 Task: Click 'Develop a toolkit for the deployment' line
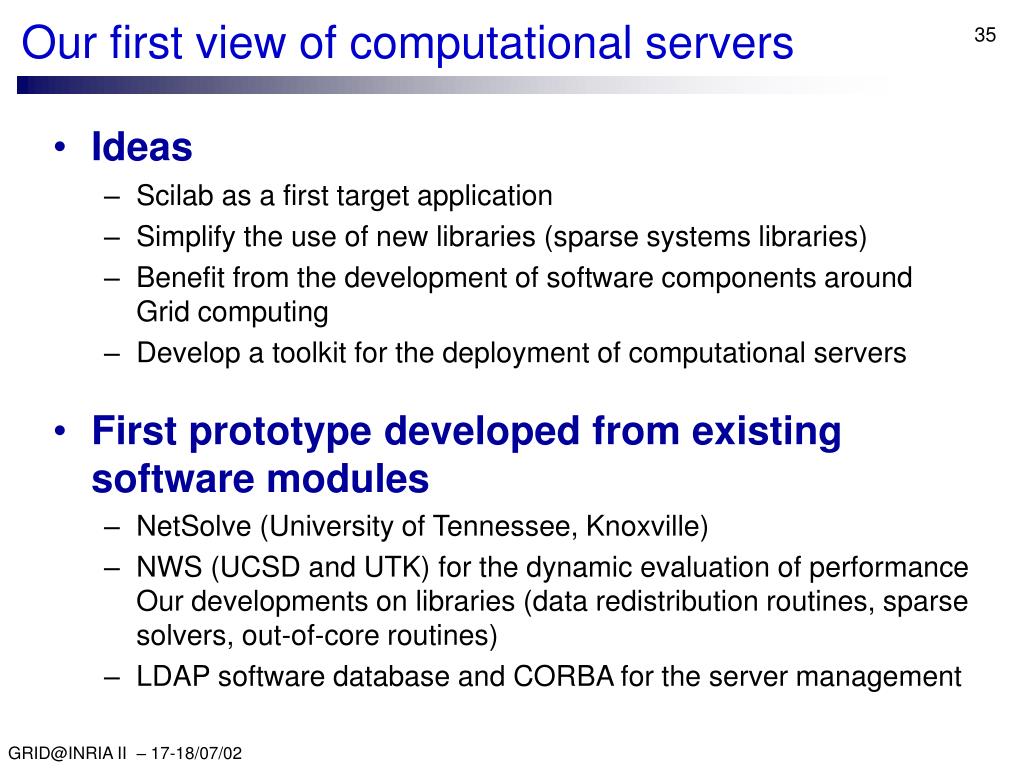[x=521, y=353]
